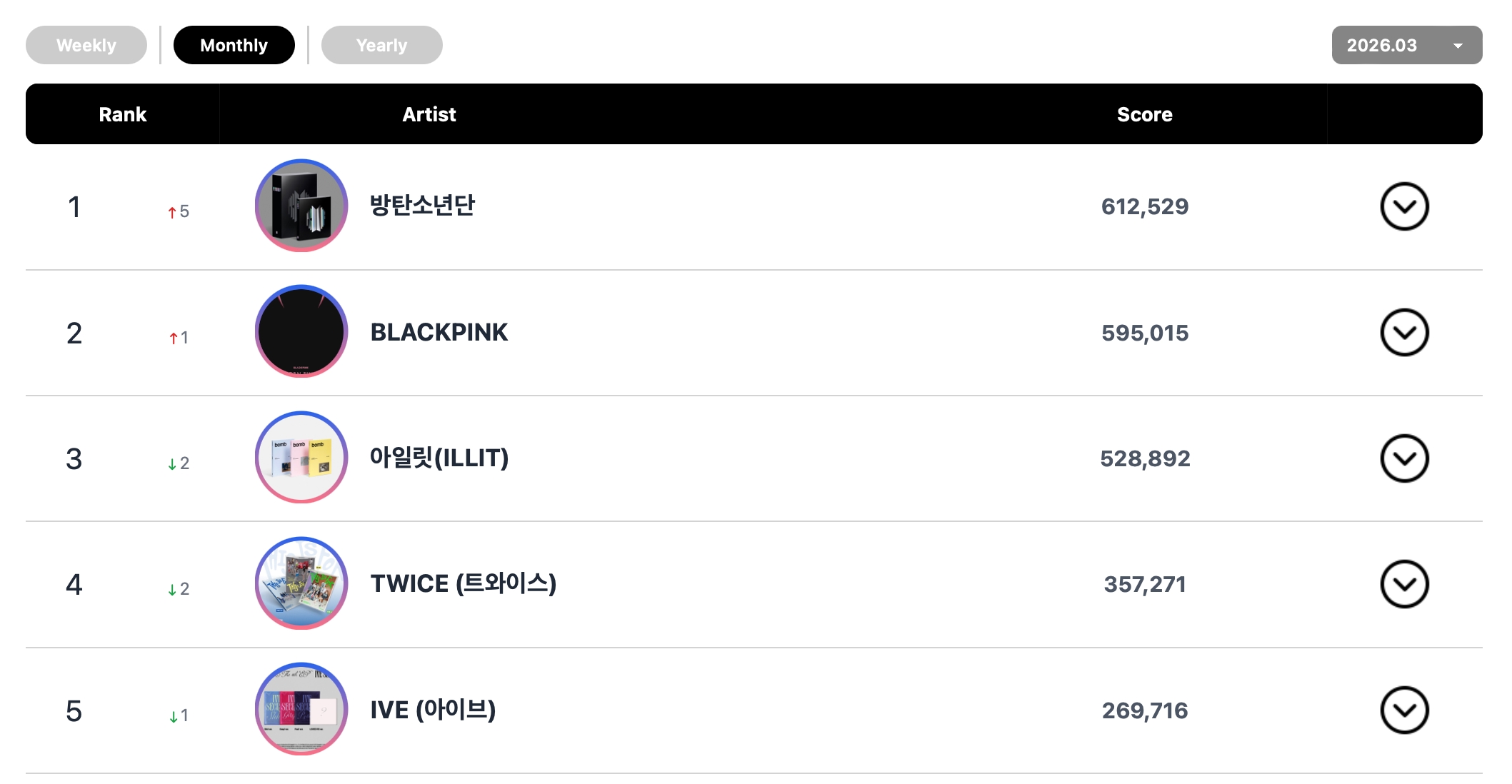
Task: Click the 방탄소년단 artist name
Action: click(x=422, y=206)
